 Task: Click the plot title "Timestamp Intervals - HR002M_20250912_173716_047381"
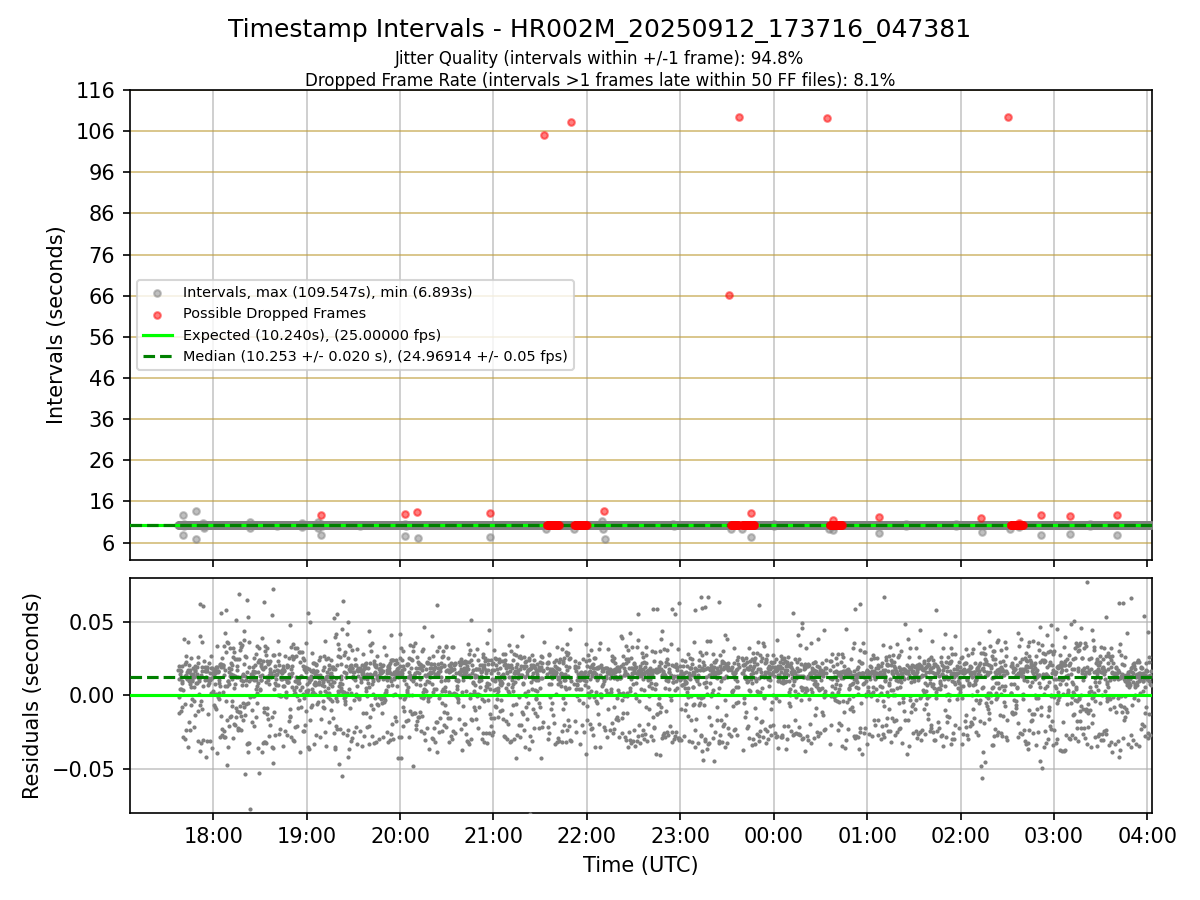tap(599, 29)
